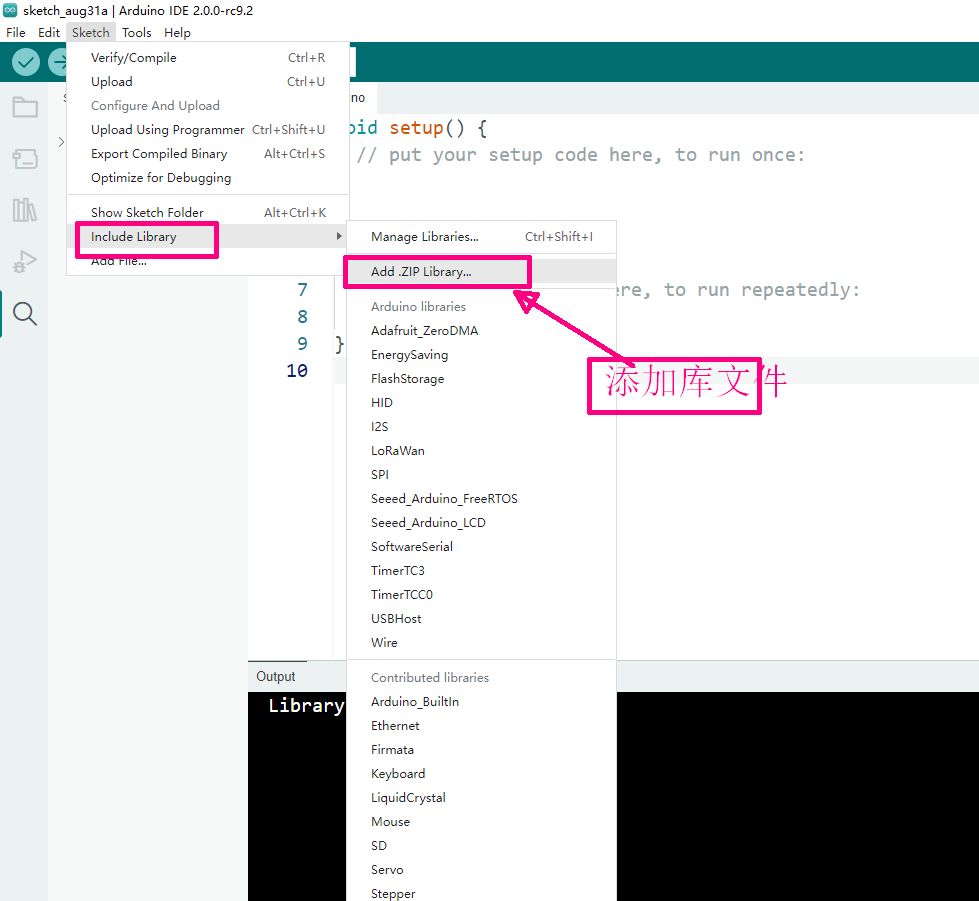This screenshot has height=901, width=979.
Task: Include the Seeed_Arduino_LCD library
Action: 481,523
